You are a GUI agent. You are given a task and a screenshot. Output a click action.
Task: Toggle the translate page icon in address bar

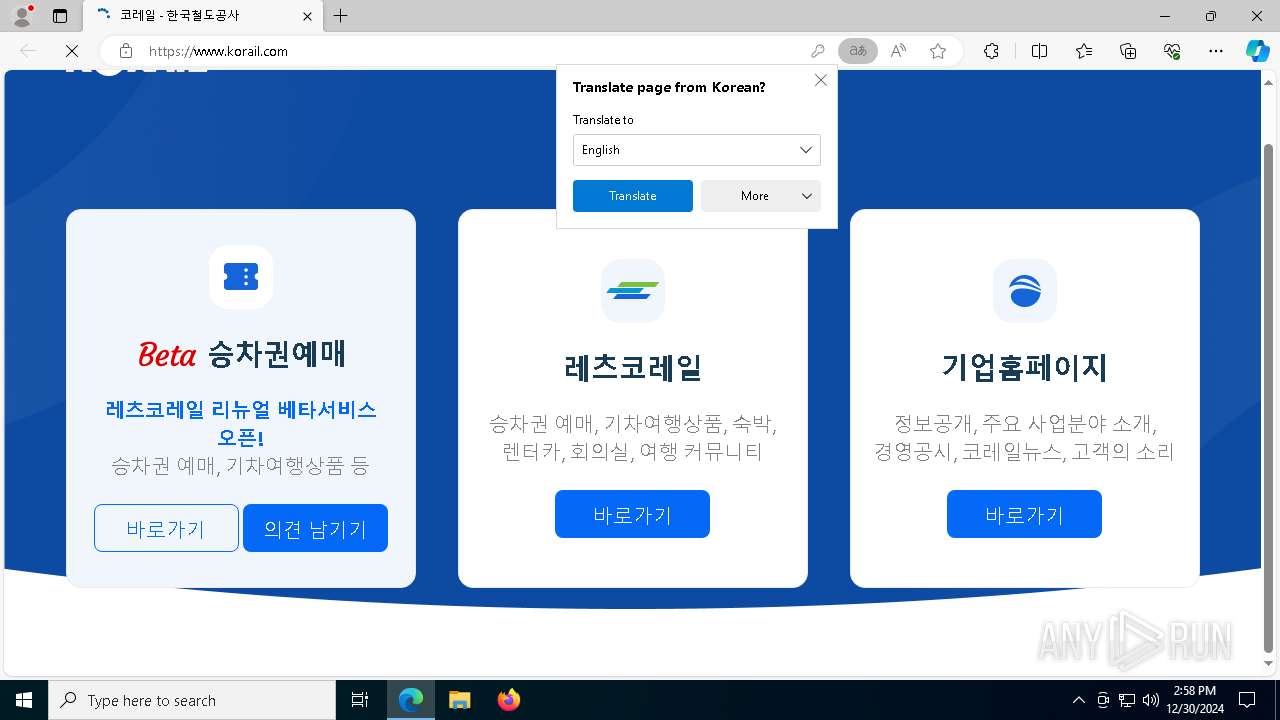(x=858, y=51)
